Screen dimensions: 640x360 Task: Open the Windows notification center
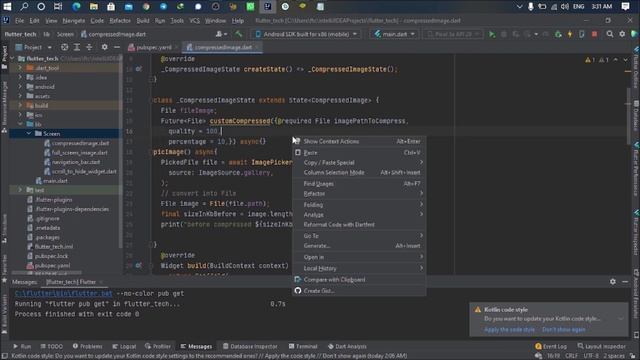[625, 7]
